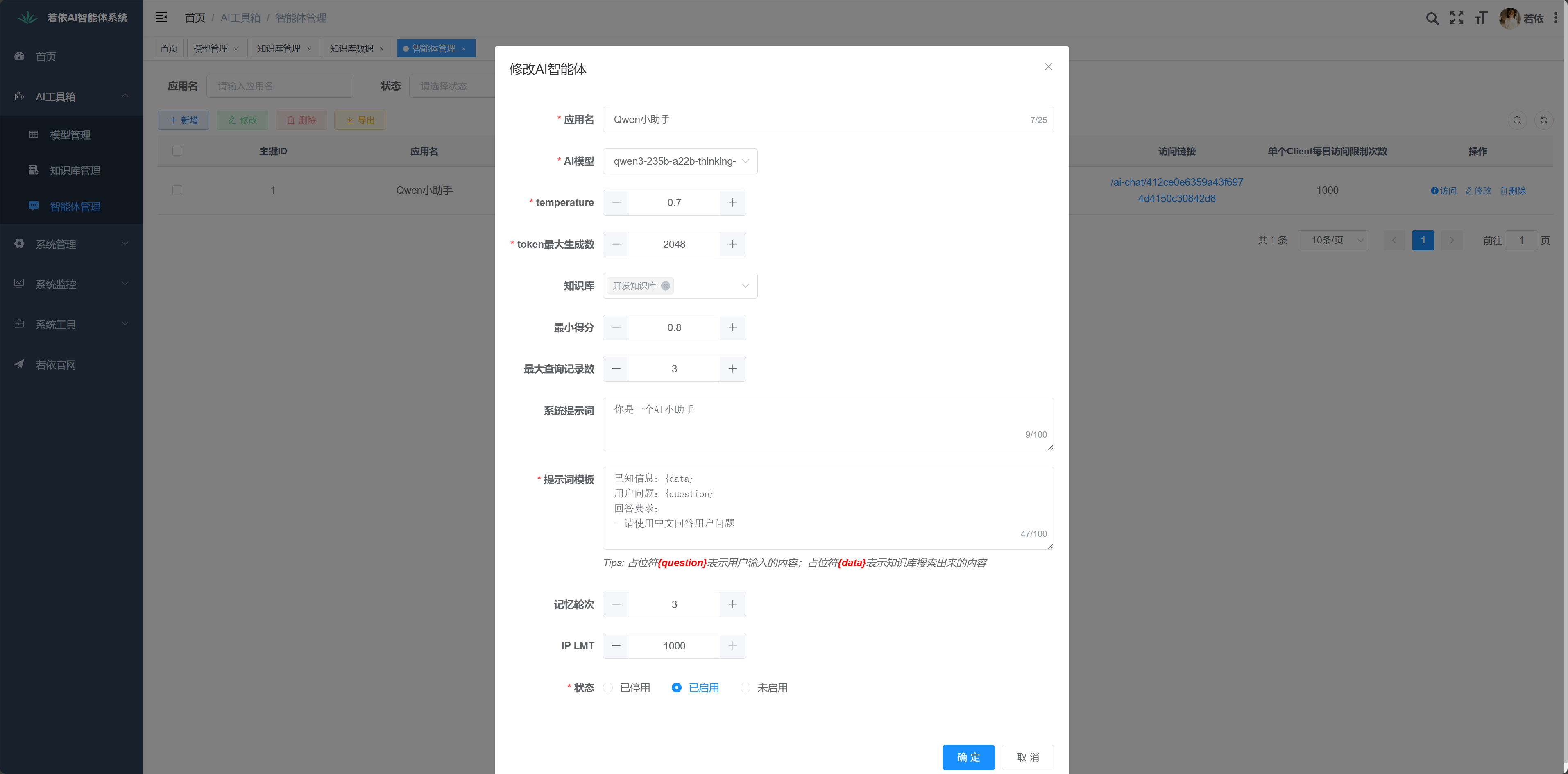Click the refresh icon above the table
This screenshot has height=774, width=1568.
click(x=1543, y=120)
